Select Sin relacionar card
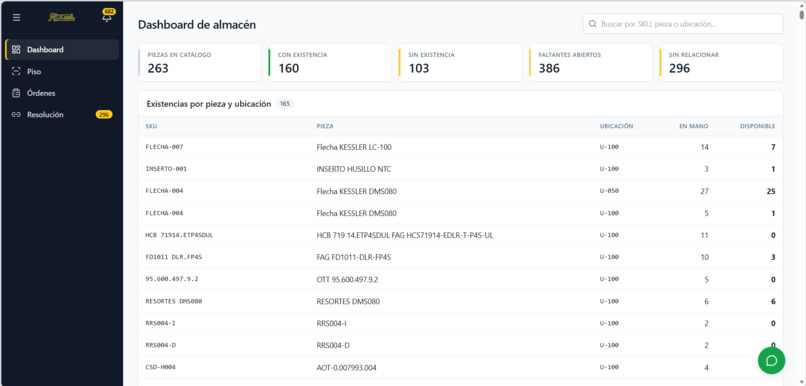 721,63
